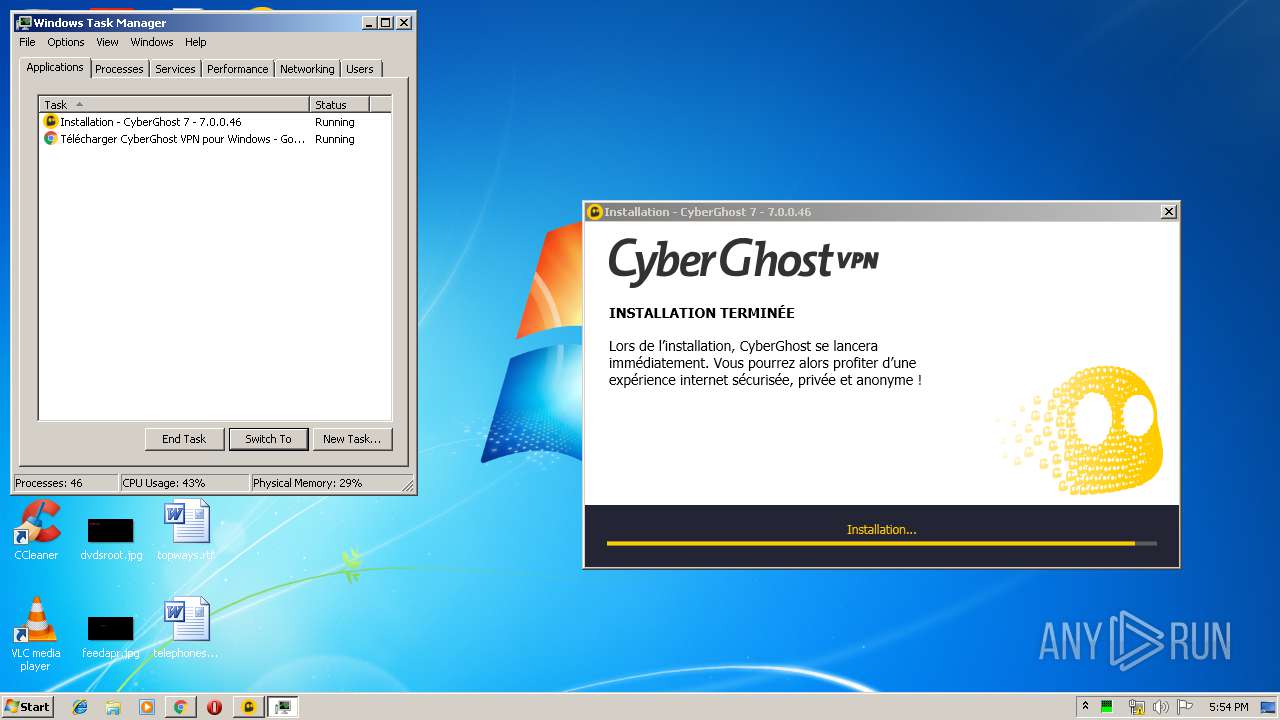Image resolution: width=1280 pixels, height=720 pixels.
Task: Switch to the Users tab
Action: [360, 69]
